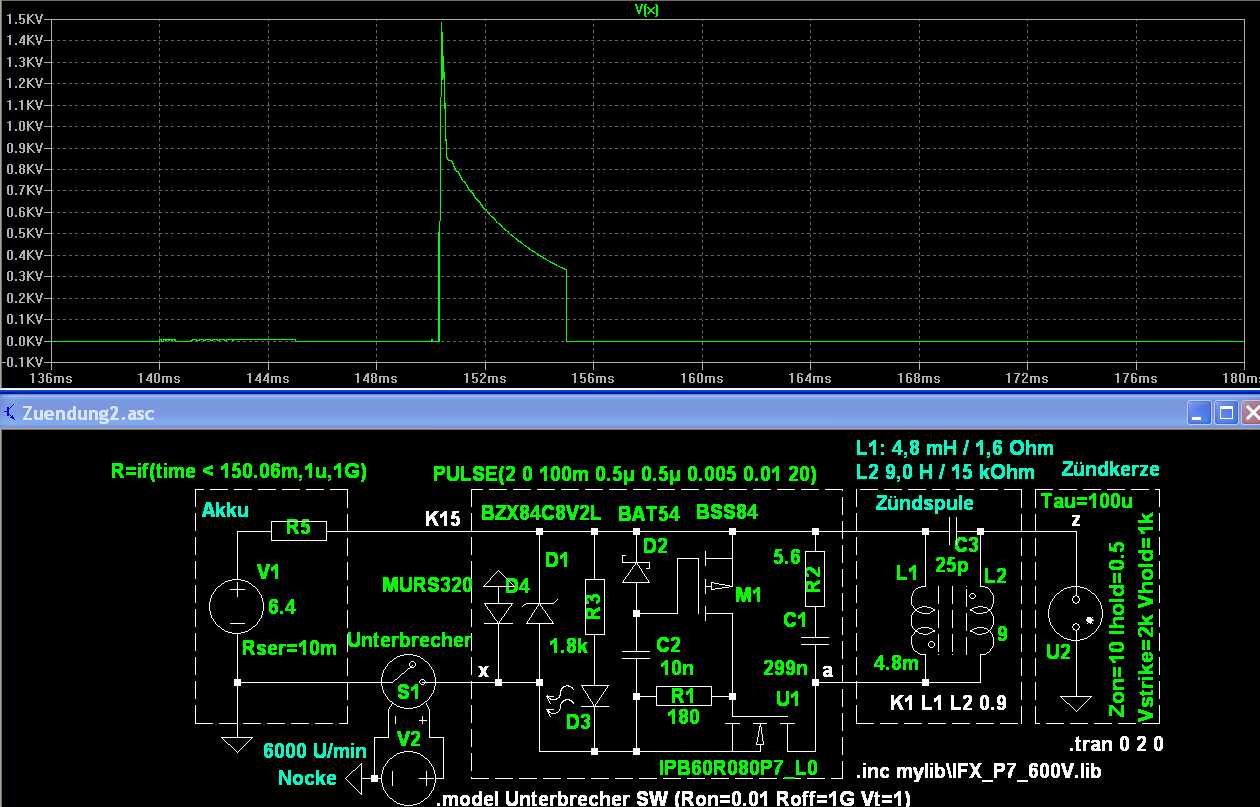The width and height of the screenshot is (1260, 807).
Task: Select the R1 180 ohm resistor
Action: (686, 695)
